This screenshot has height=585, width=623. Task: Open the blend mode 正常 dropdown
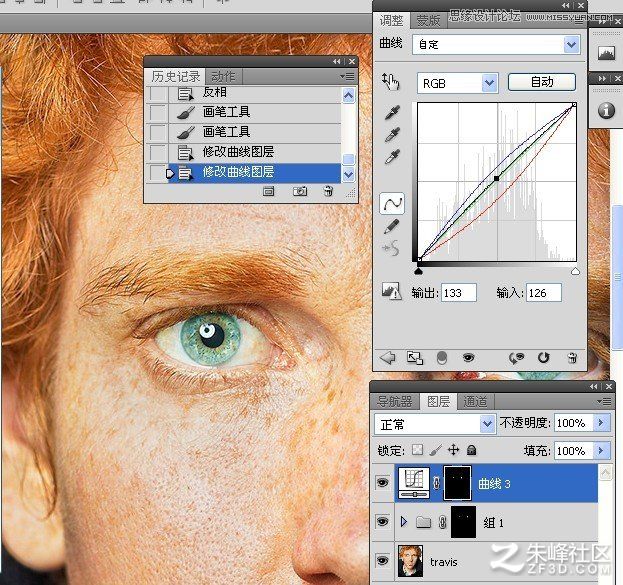coord(487,424)
